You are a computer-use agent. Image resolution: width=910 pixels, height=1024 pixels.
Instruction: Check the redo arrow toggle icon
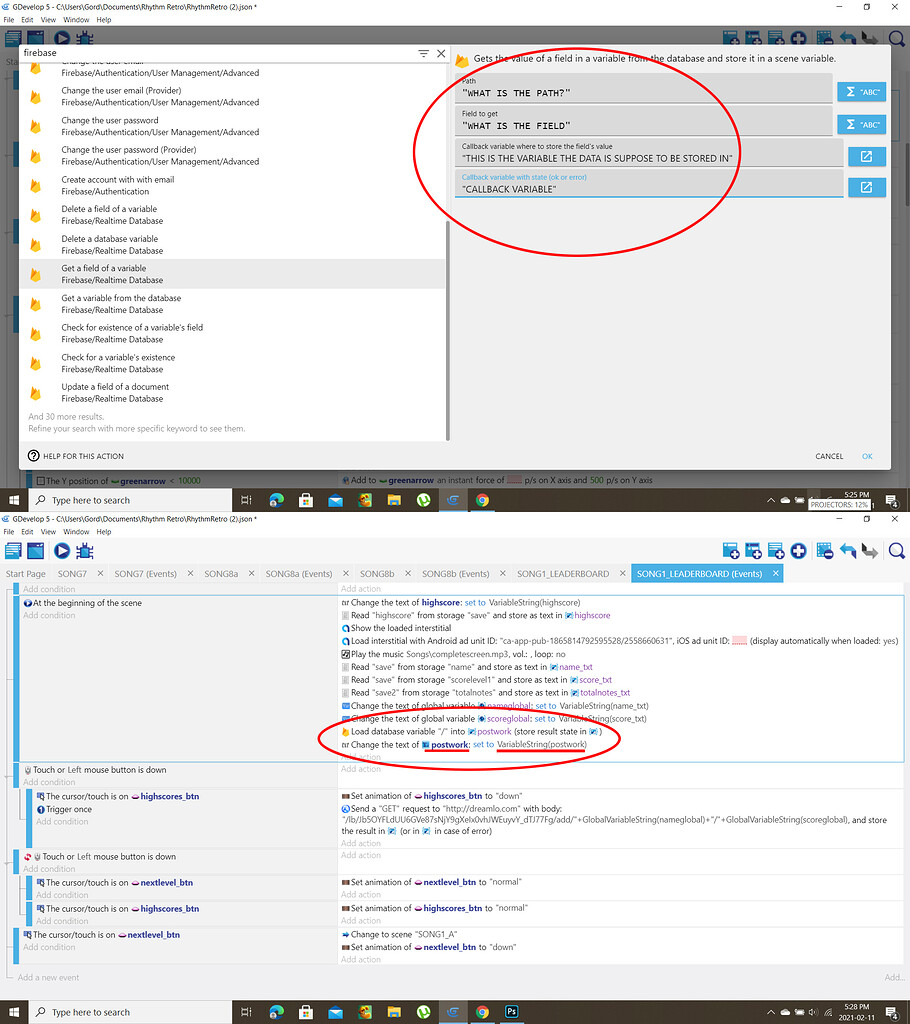click(x=869, y=551)
